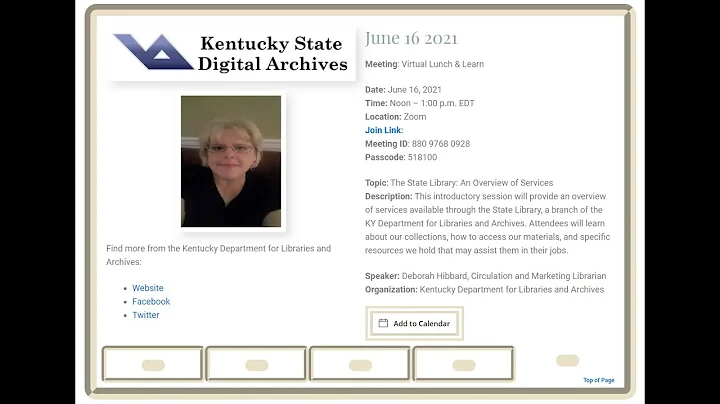Click the Noon – 1:00 p.m. EDT time text

click(x=432, y=103)
